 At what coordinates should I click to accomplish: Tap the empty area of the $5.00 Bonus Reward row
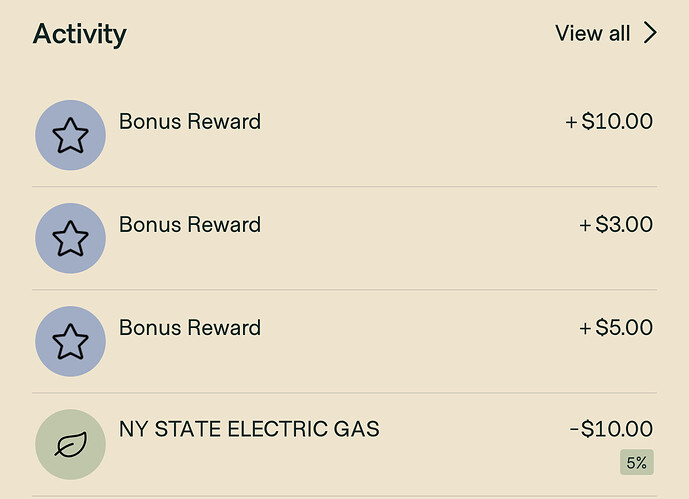tap(395, 356)
